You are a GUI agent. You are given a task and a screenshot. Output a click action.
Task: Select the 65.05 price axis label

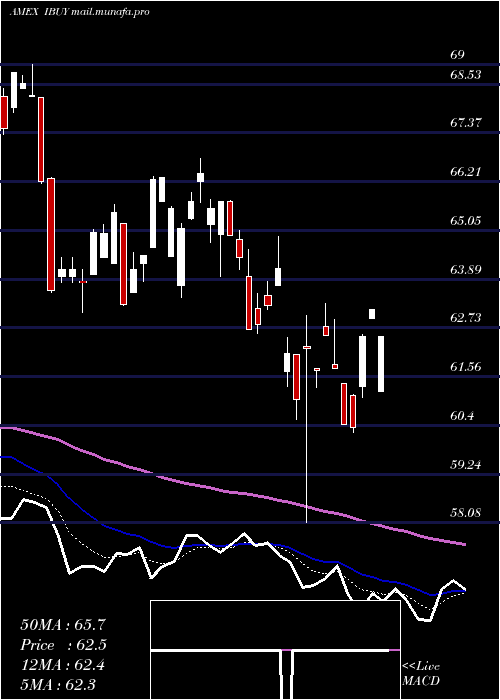tap(466, 221)
